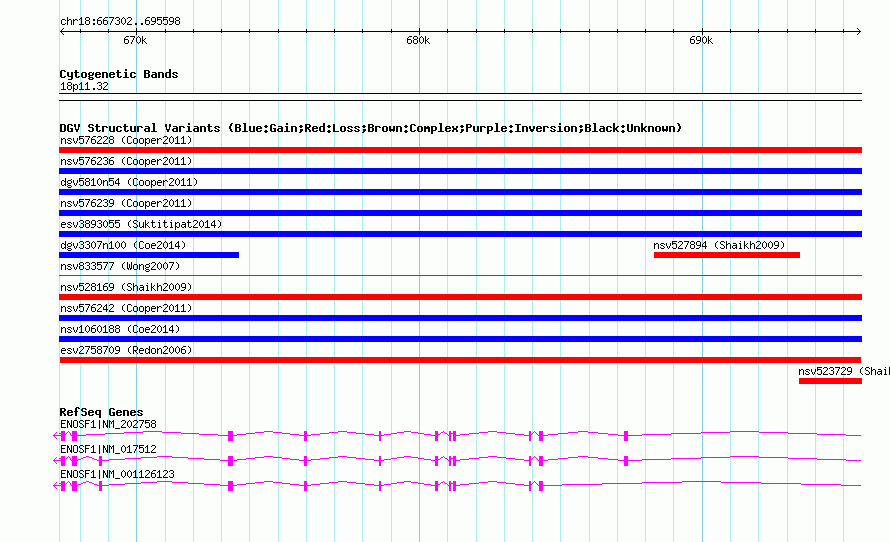Screen dimensions: 890x542
Task: Click the 690k ruler tick label
Action: click(x=701, y=40)
